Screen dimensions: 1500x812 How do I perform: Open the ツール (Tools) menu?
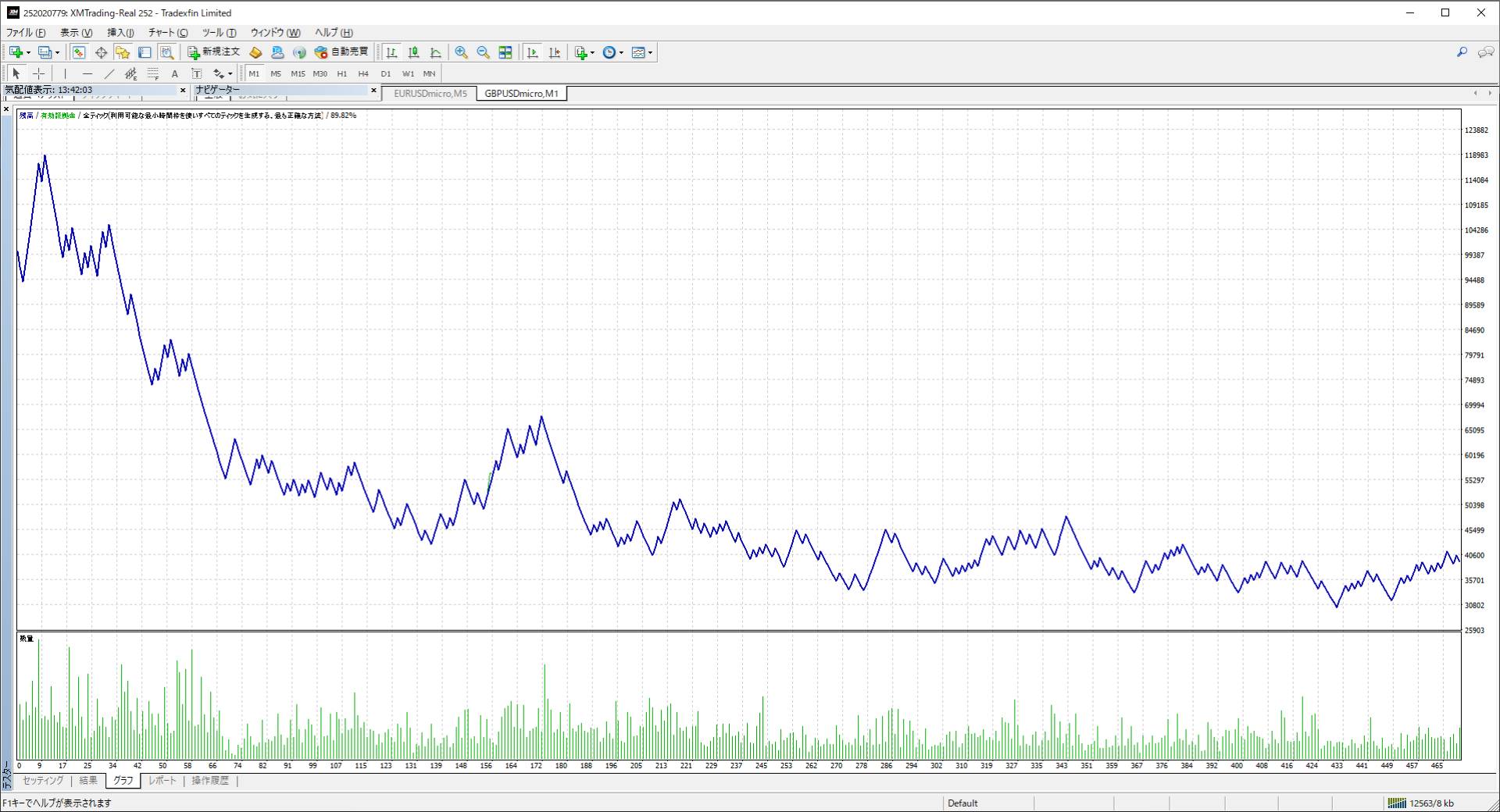pos(219,33)
